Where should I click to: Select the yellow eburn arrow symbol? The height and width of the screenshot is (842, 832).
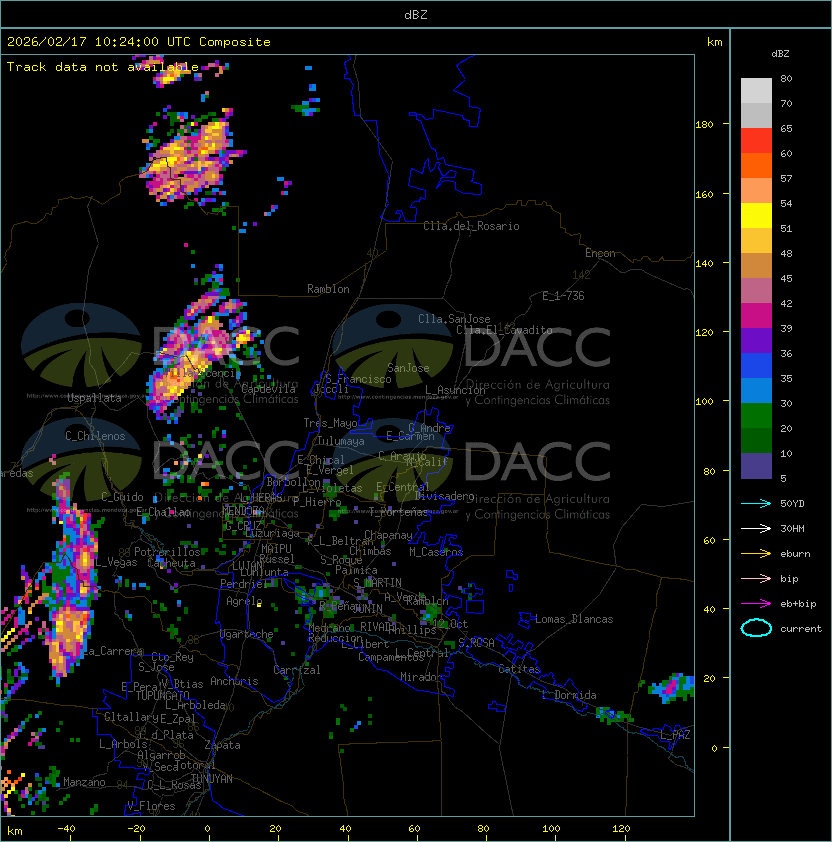click(756, 554)
